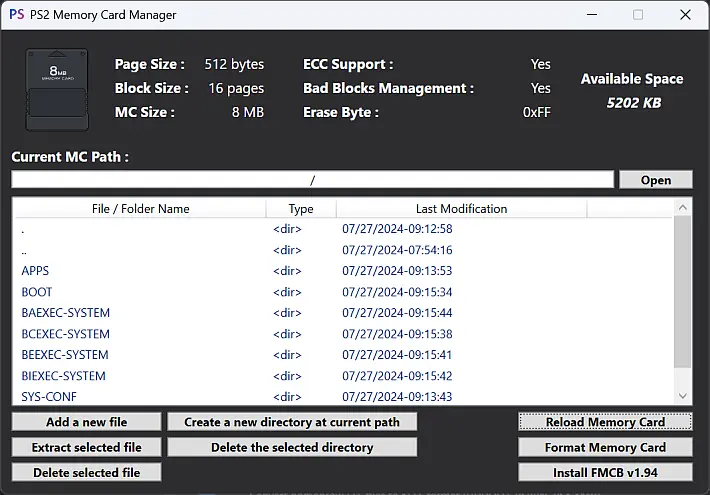
Task: Sort by File / Folder Name column
Action: (140, 209)
